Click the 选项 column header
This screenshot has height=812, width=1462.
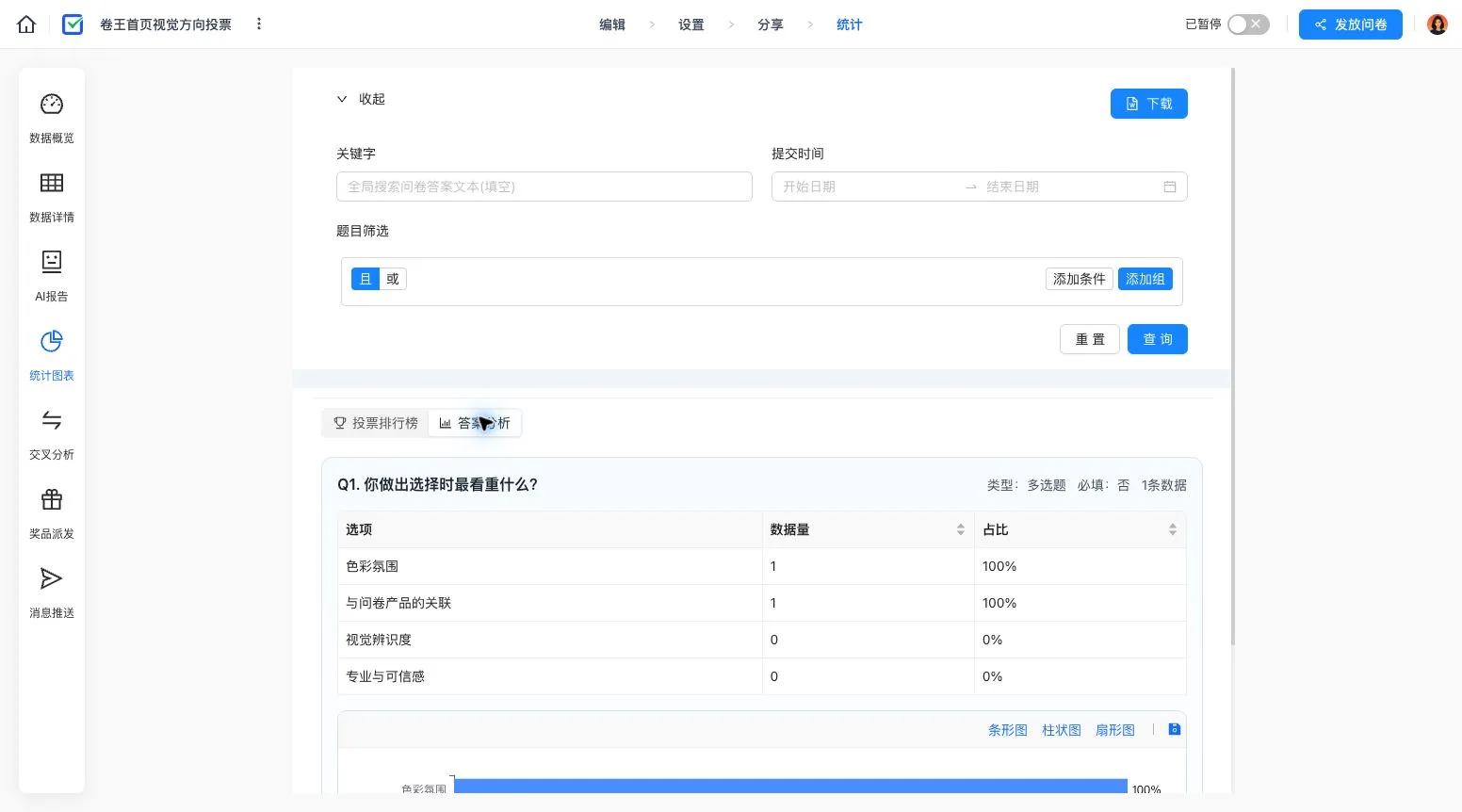point(550,529)
